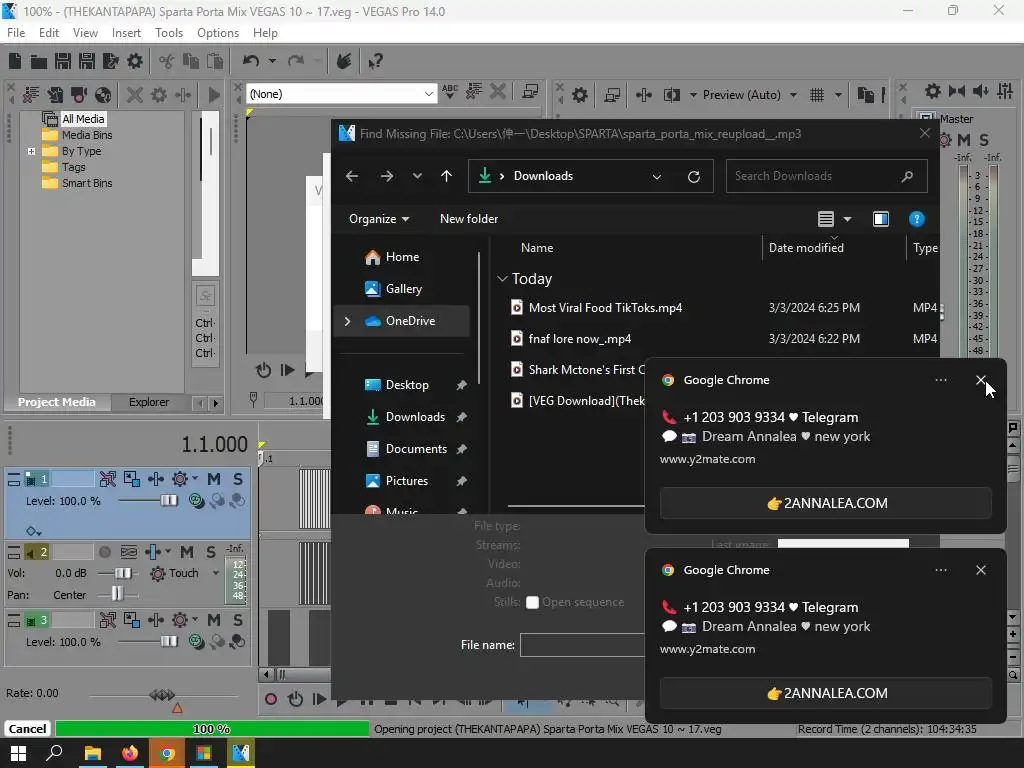The width and height of the screenshot is (1024, 768).
Task: Mute audio track 2
Action: tap(187, 552)
